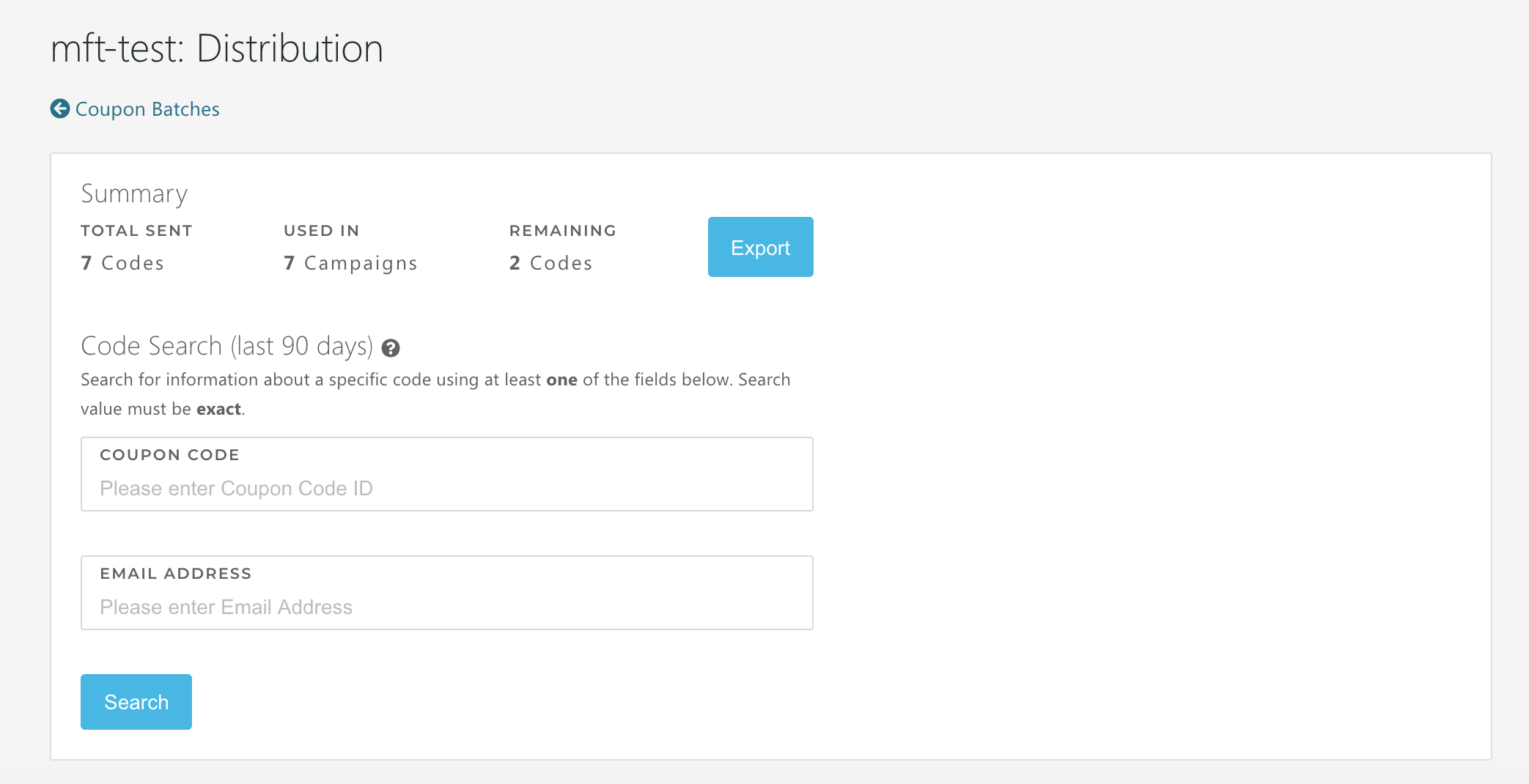The height and width of the screenshot is (784, 1529).
Task: Click the back arrow icon beside Coupon Batches
Action: 60,109
